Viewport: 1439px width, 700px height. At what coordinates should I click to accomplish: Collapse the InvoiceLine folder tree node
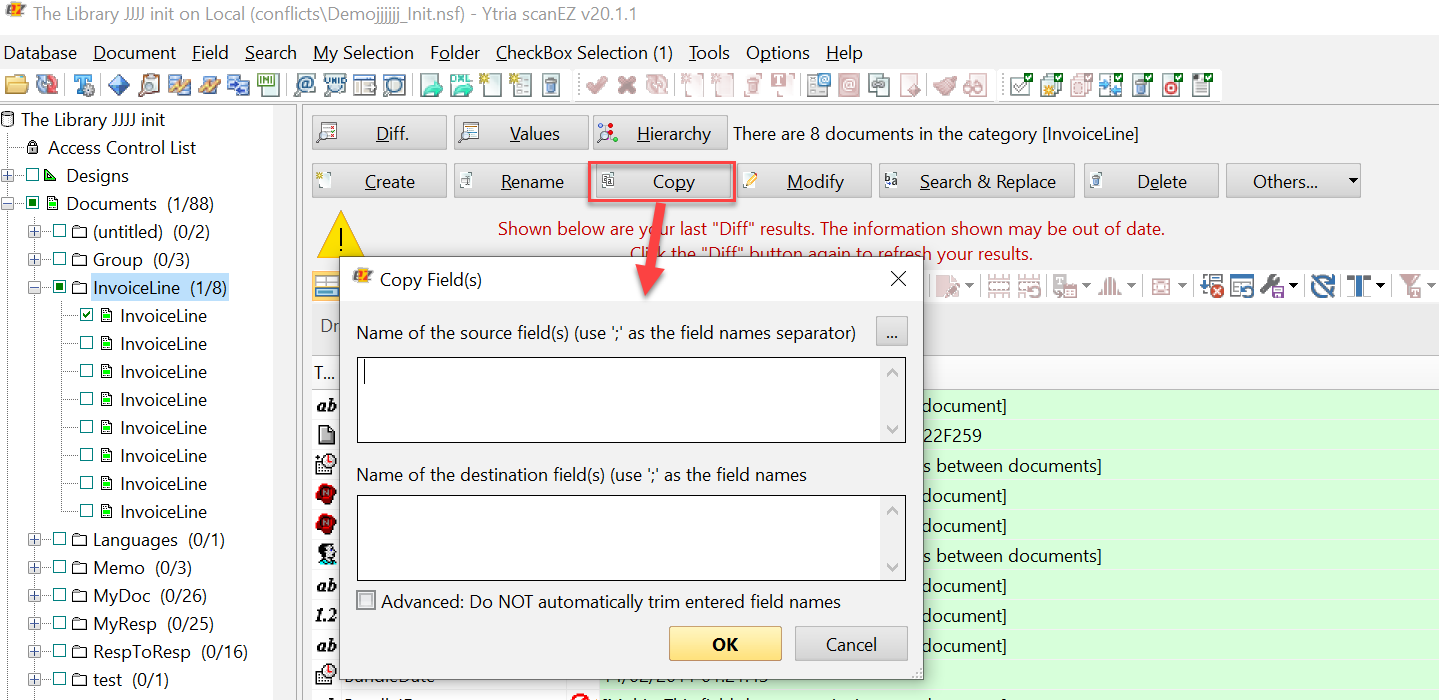35,288
